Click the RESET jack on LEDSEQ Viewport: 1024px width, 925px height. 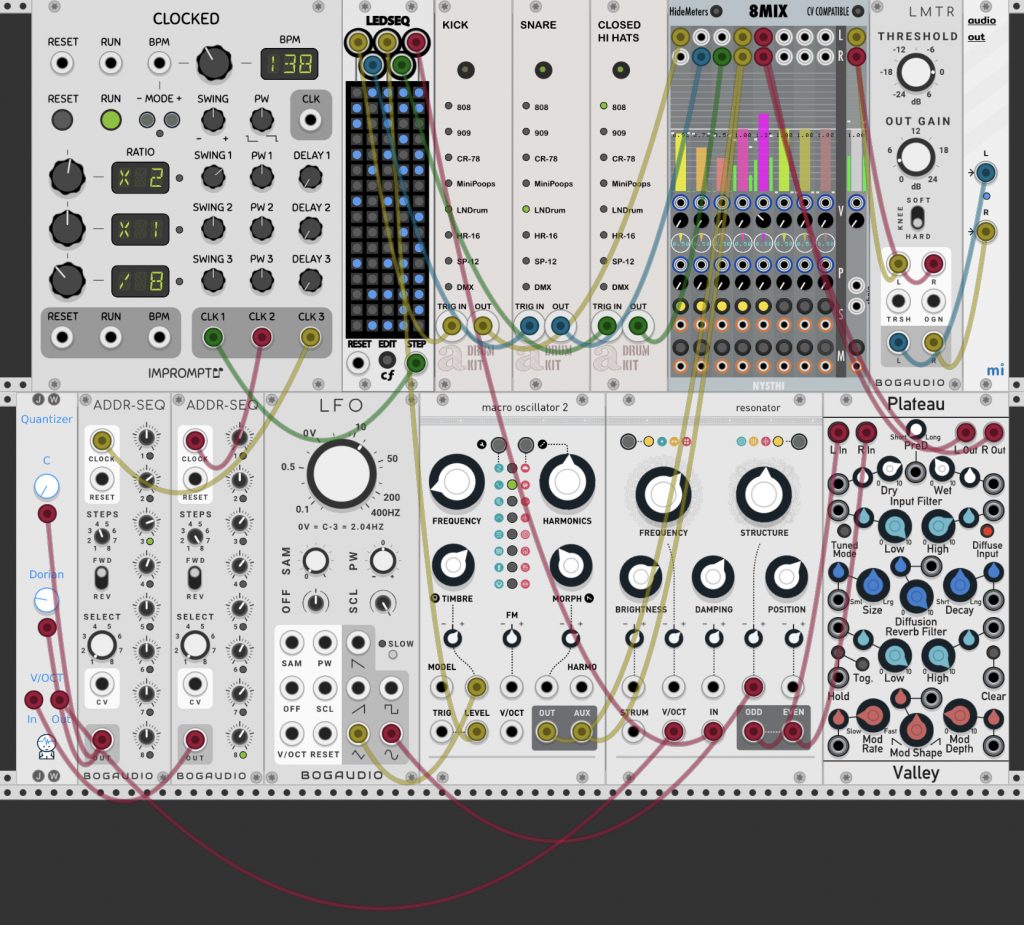[358, 363]
